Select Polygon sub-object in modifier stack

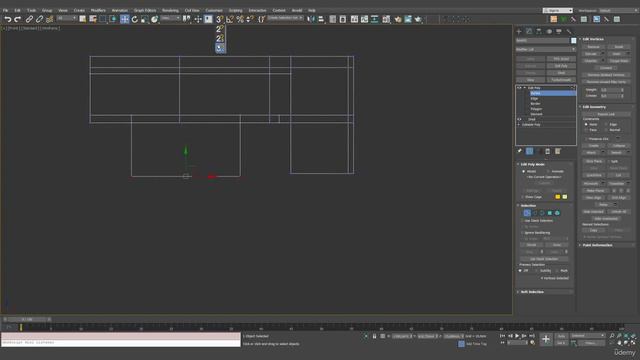536,109
